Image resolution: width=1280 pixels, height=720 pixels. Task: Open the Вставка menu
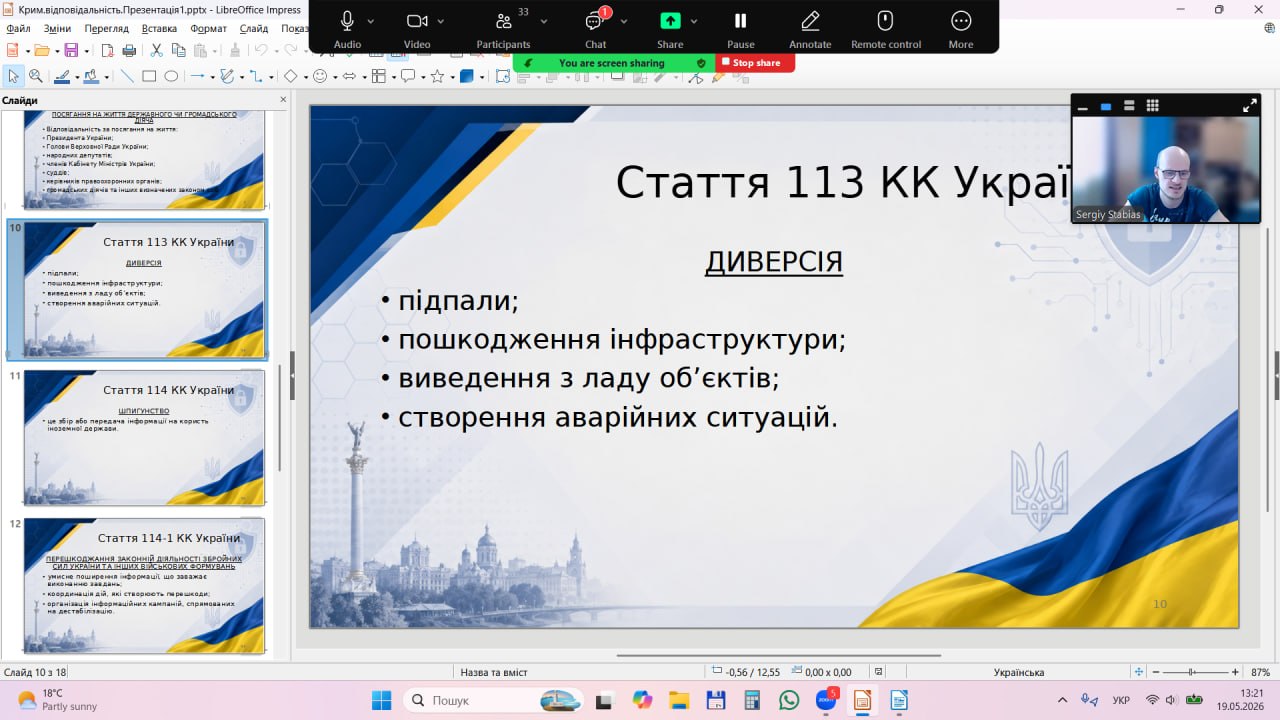pos(160,29)
